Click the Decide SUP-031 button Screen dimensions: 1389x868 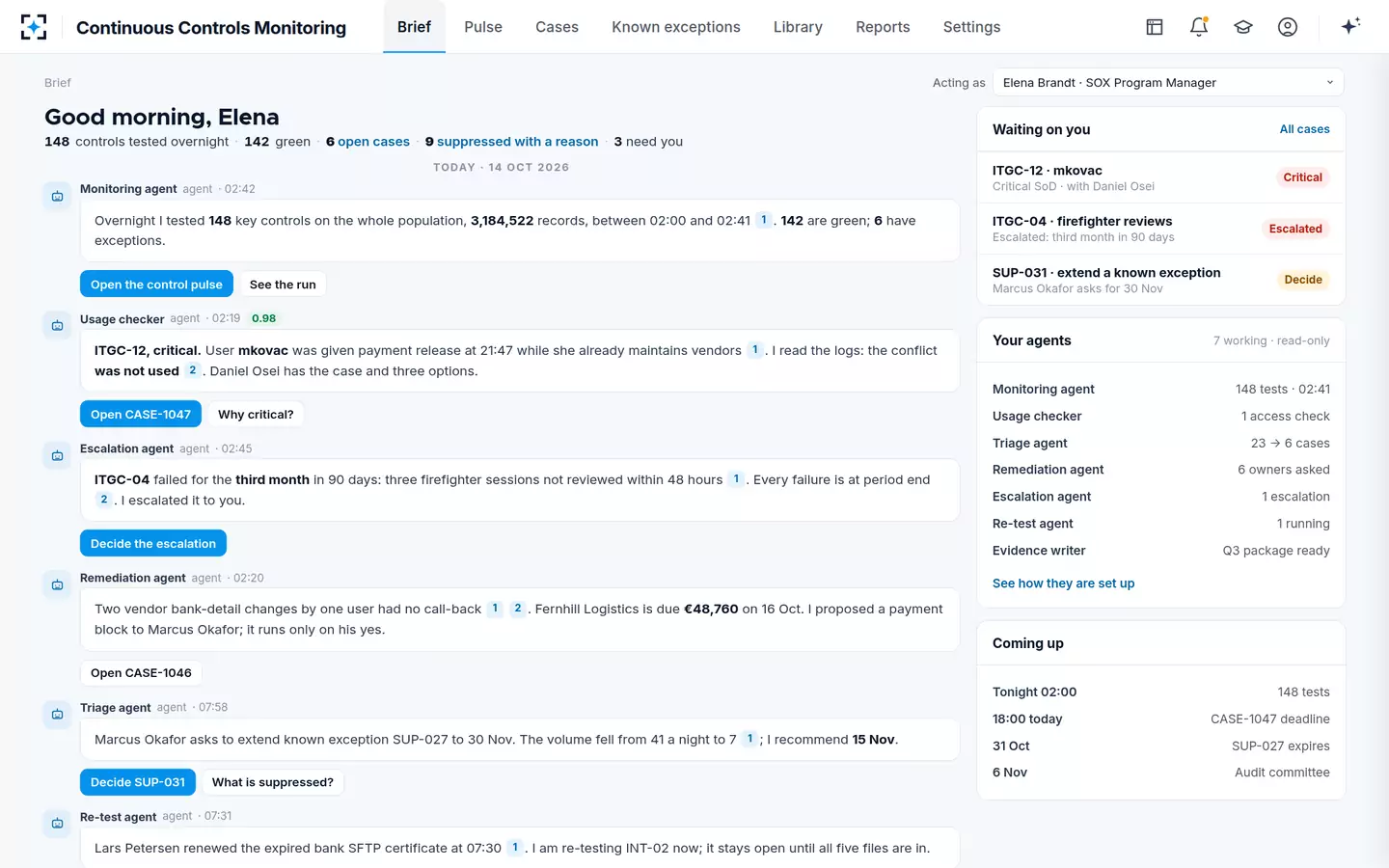138,782
